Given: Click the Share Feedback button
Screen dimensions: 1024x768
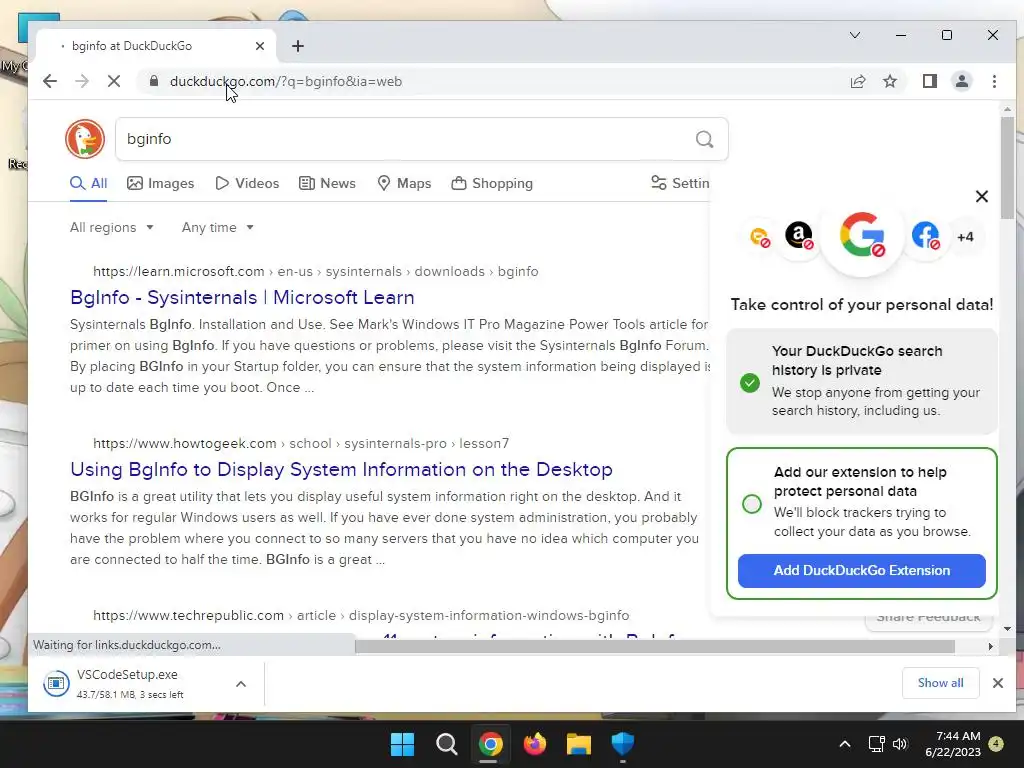Looking at the screenshot, I should (x=928, y=618).
